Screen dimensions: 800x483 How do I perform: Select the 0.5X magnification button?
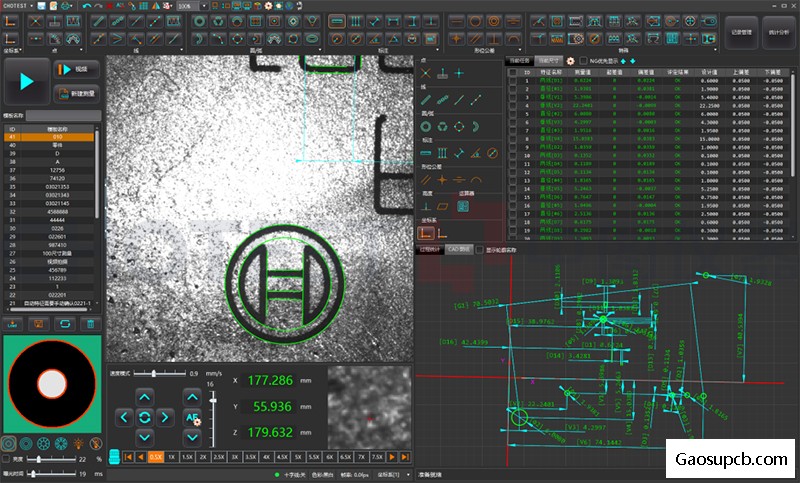click(x=156, y=457)
